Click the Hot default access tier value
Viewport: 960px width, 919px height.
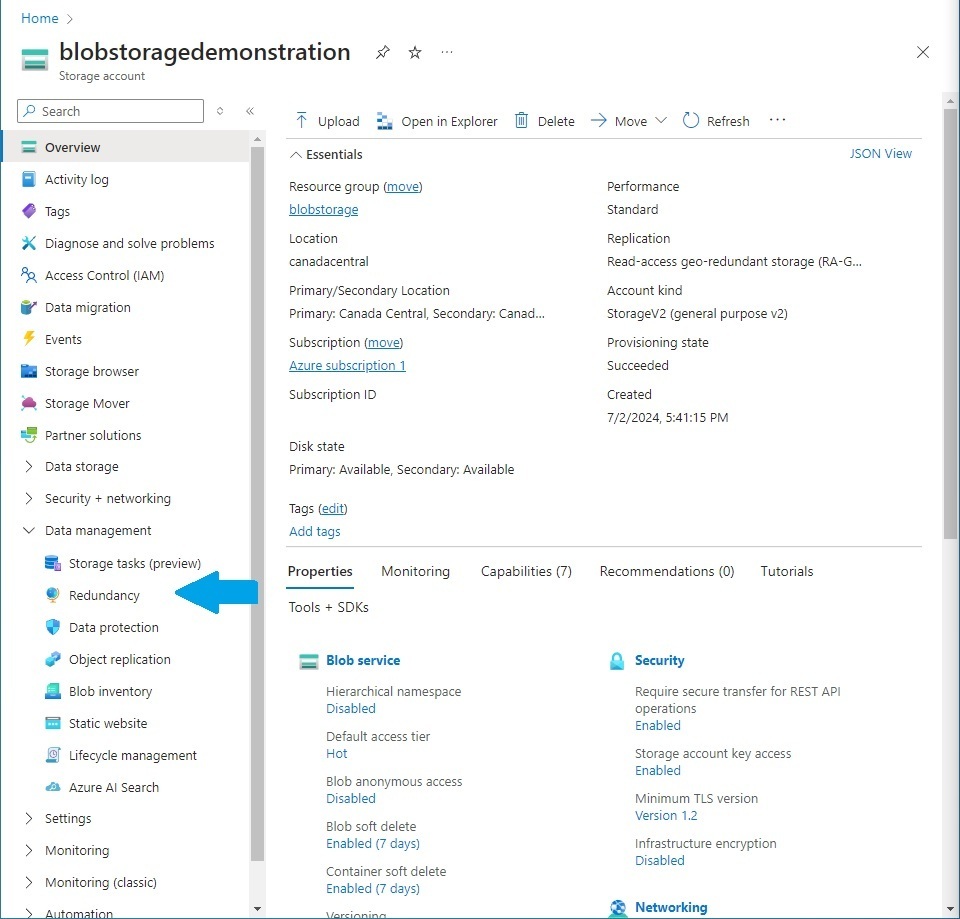[x=337, y=754]
